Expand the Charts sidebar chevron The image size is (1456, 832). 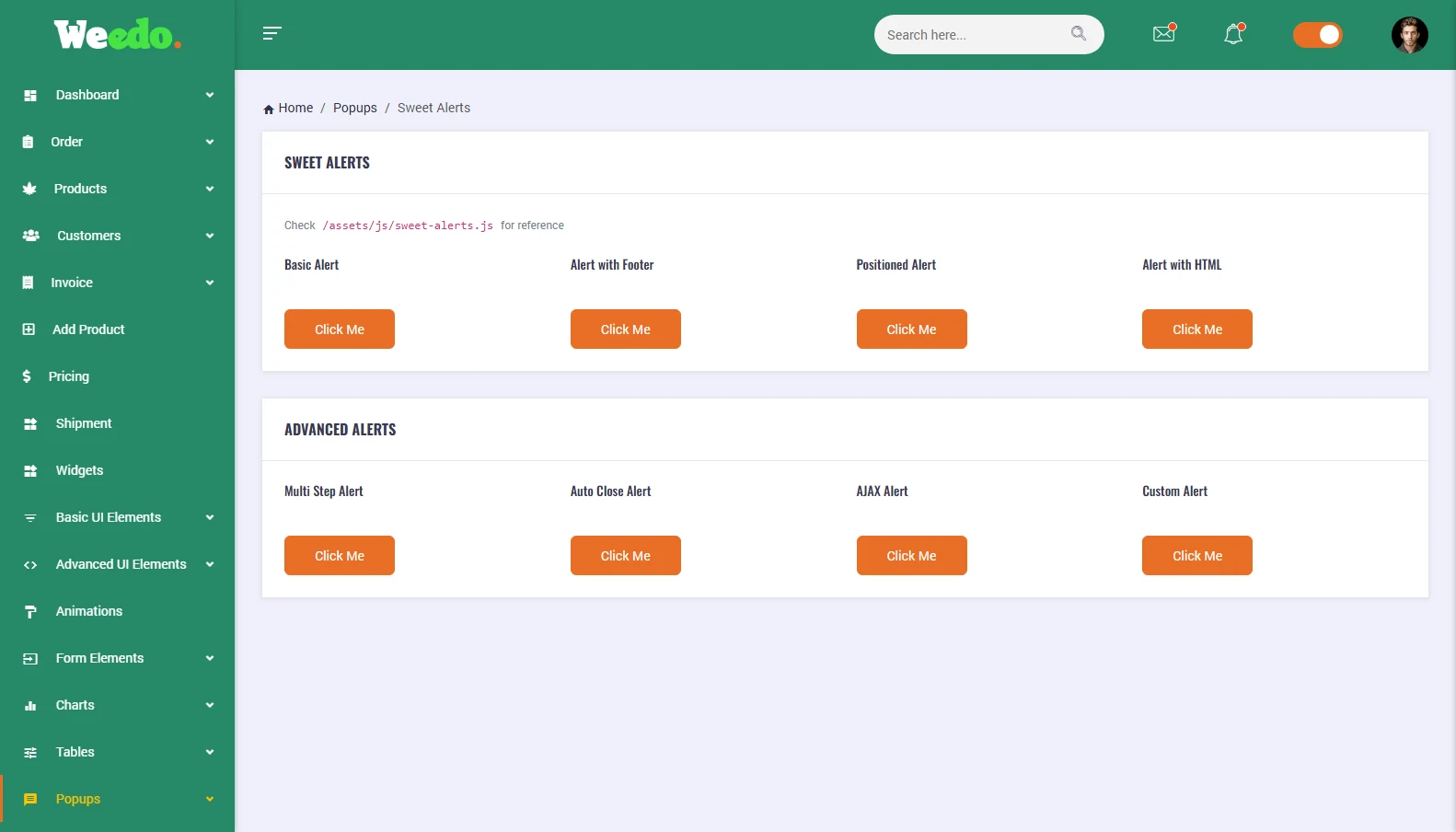(x=210, y=705)
